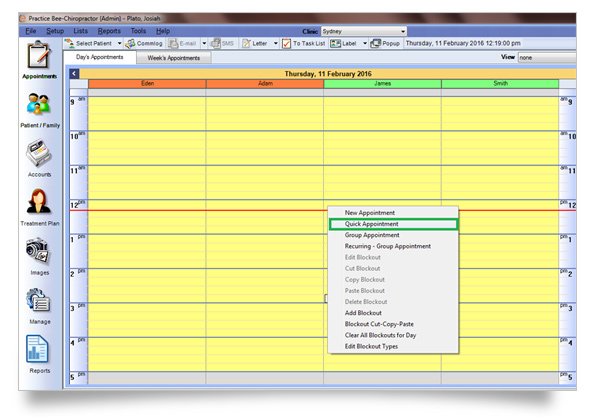This screenshot has width=593, height=417.
Task: Open the View dropdown showing none
Action: click(x=547, y=57)
